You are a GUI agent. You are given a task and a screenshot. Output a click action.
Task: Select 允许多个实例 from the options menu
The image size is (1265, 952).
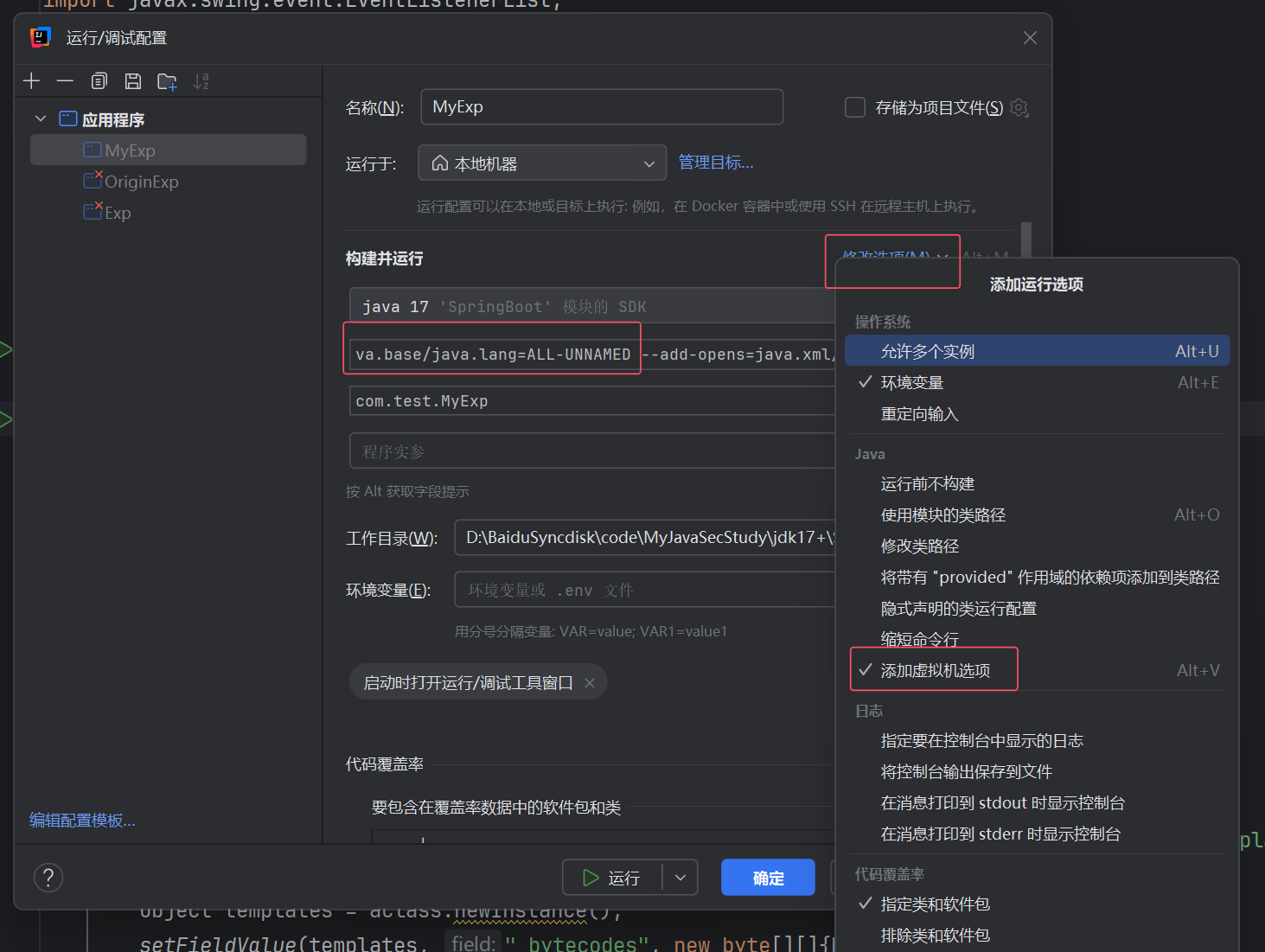tap(927, 351)
